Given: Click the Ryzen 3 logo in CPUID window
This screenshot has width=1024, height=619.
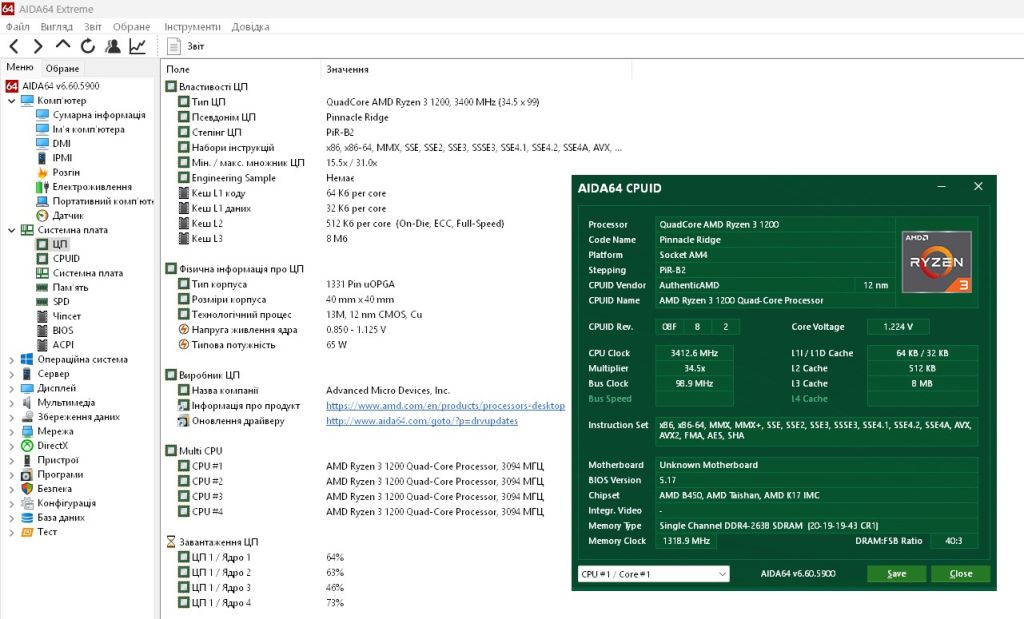Looking at the screenshot, I should pyautogui.click(x=936, y=262).
